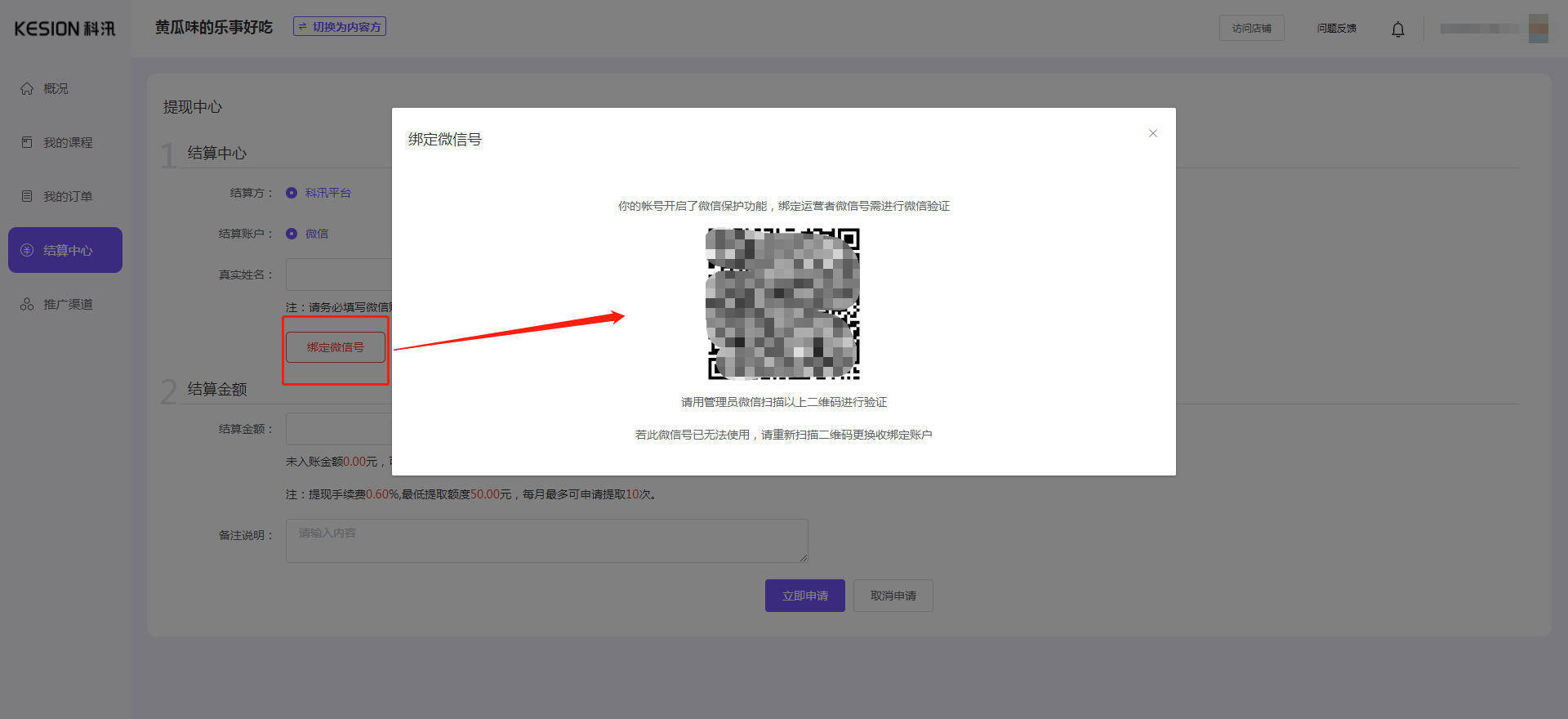Select the 科汛平台 radio button
1568x719 pixels.
point(292,193)
